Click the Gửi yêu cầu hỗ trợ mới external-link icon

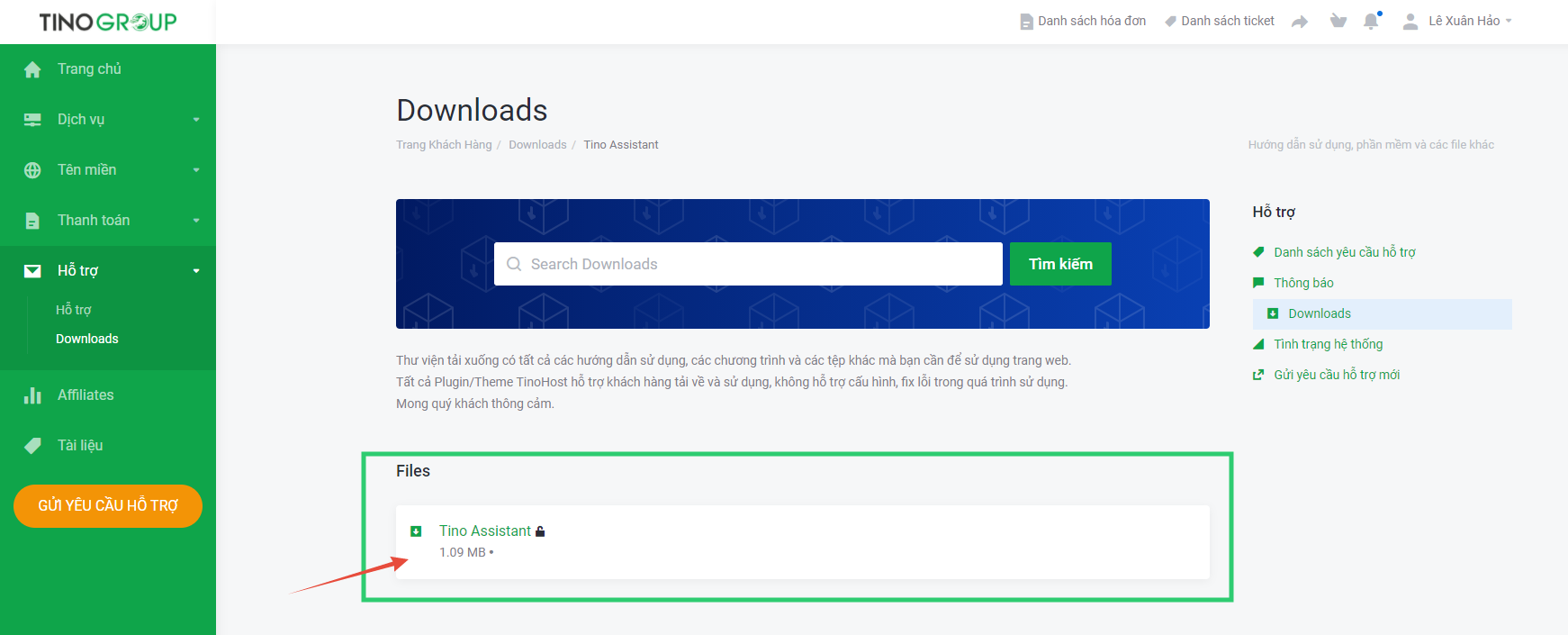(1258, 375)
